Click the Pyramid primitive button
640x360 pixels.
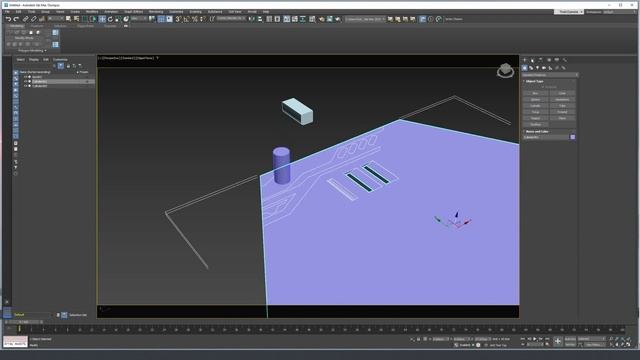[562, 111]
